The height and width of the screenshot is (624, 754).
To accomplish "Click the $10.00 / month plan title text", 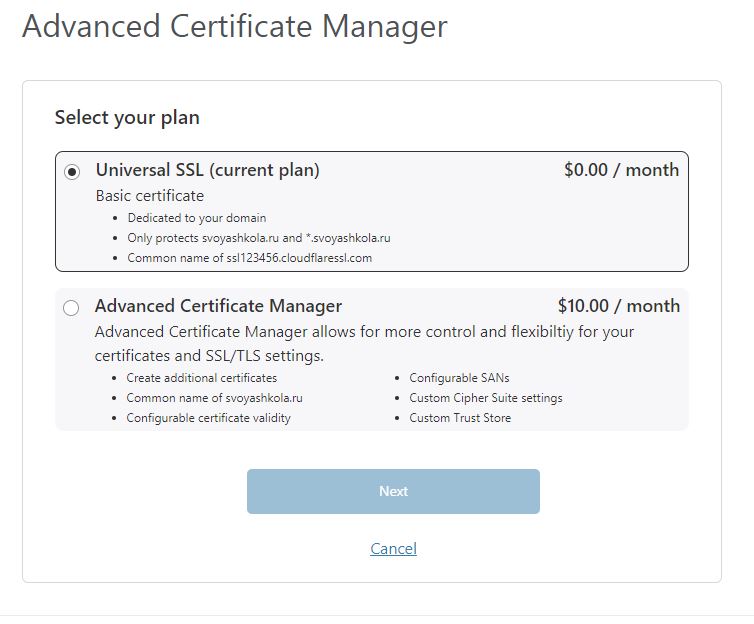I will pyautogui.click(x=619, y=306).
